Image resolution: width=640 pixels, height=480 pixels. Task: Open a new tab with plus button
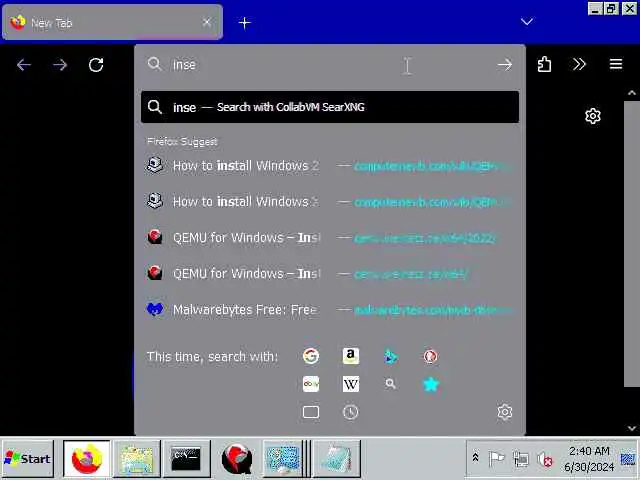click(244, 23)
